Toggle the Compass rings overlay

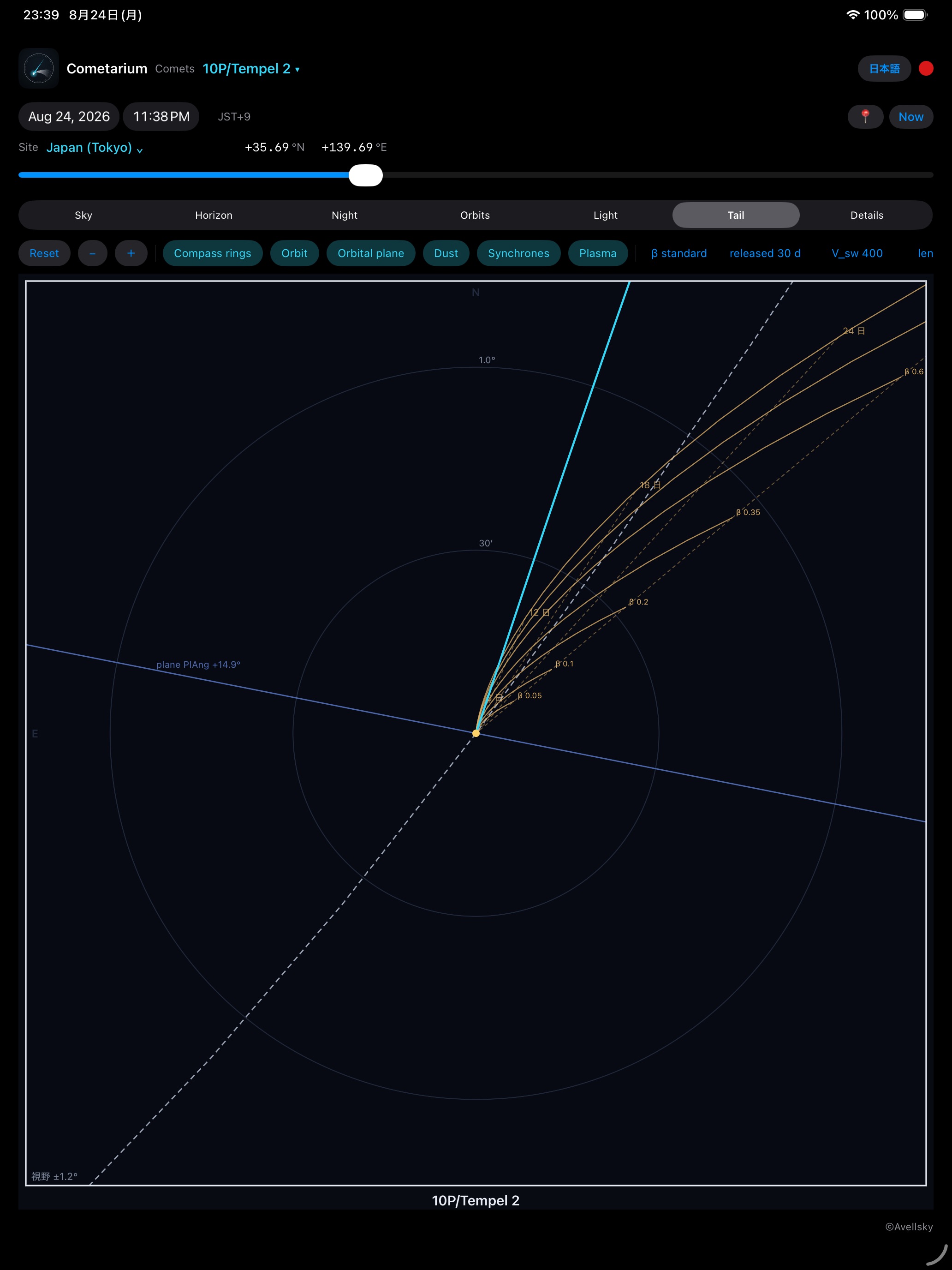[212, 253]
